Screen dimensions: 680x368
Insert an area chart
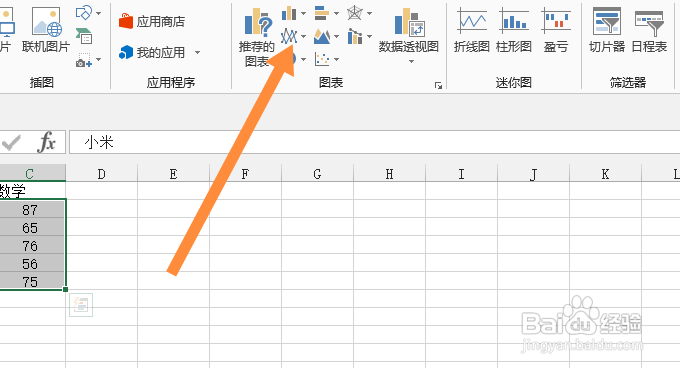coord(322,36)
